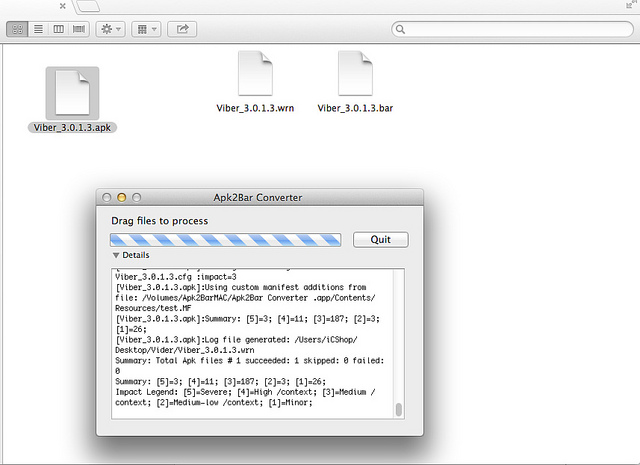This screenshot has width=640, height=465.
Task: Click the Log file generated line
Action: click(x=236, y=345)
